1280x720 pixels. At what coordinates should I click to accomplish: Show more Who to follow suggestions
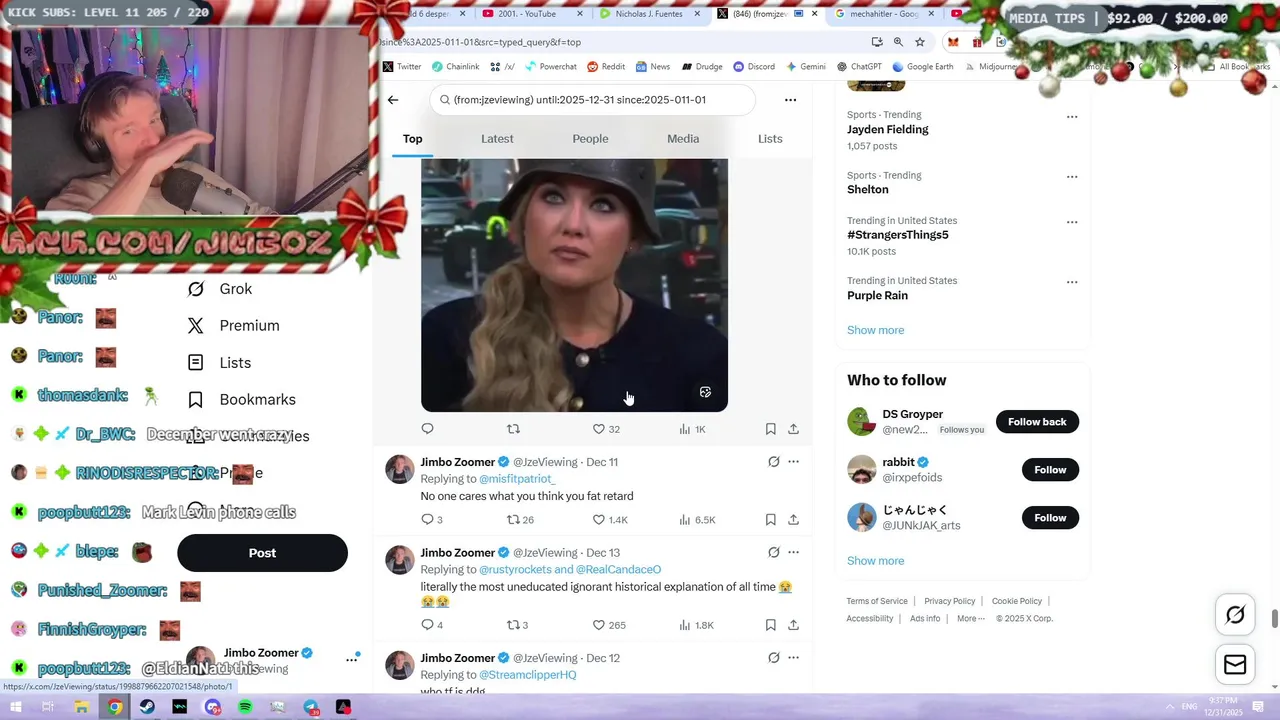point(875,561)
